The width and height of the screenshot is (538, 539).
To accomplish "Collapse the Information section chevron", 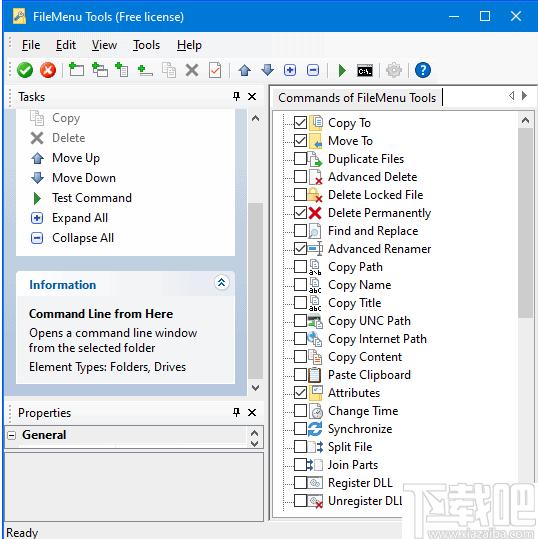I will coord(222,283).
